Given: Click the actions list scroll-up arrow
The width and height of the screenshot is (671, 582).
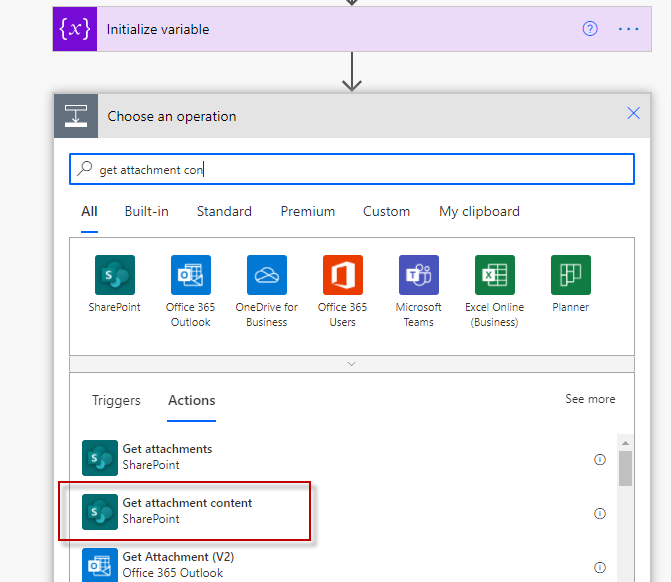Looking at the screenshot, I should click(625, 443).
